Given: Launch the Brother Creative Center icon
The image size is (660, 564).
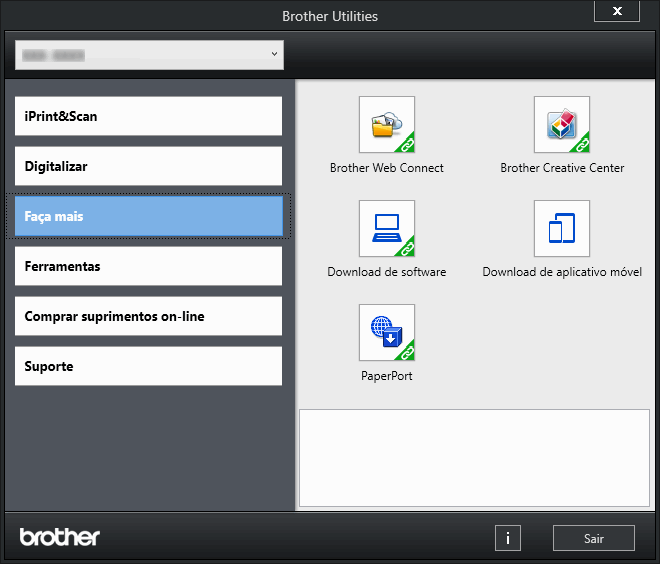Looking at the screenshot, I should 562,125.
